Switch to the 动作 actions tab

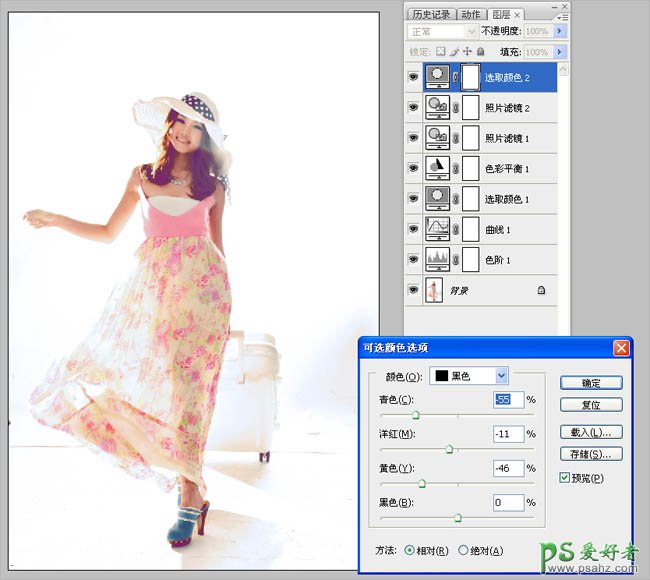pos(472,14)
